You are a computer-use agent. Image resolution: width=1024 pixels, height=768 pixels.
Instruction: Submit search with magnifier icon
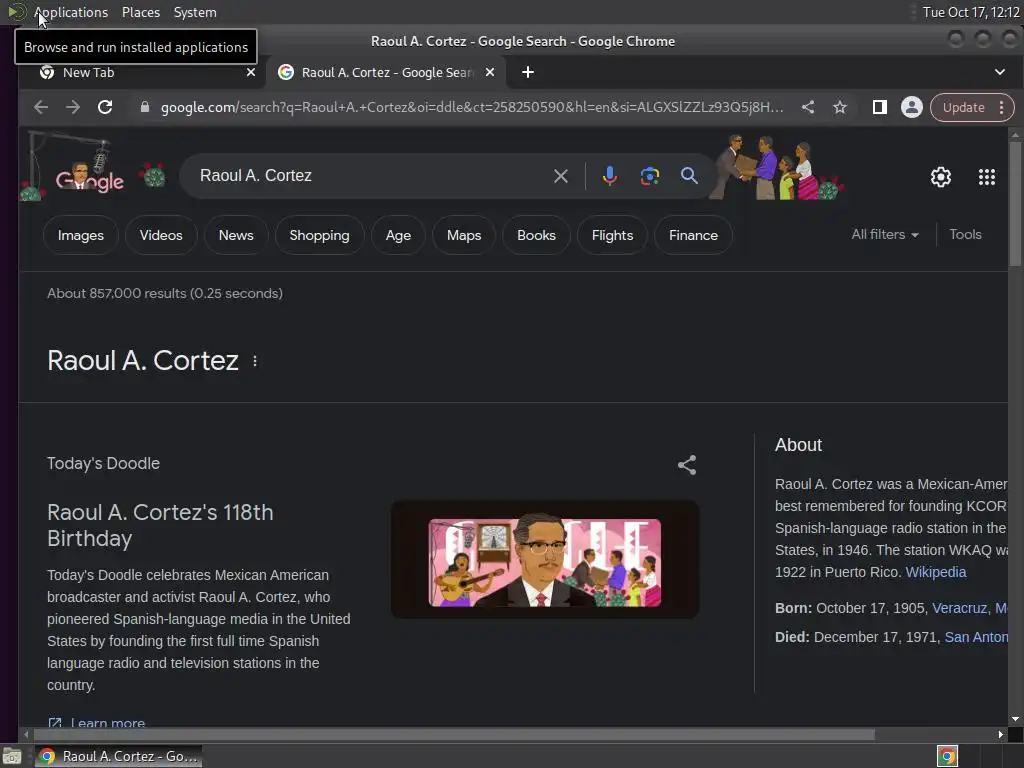[689, 176]
